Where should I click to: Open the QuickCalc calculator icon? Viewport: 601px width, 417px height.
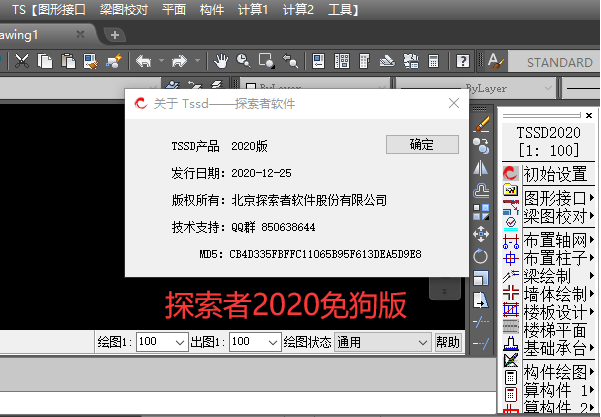click(434, 61)
